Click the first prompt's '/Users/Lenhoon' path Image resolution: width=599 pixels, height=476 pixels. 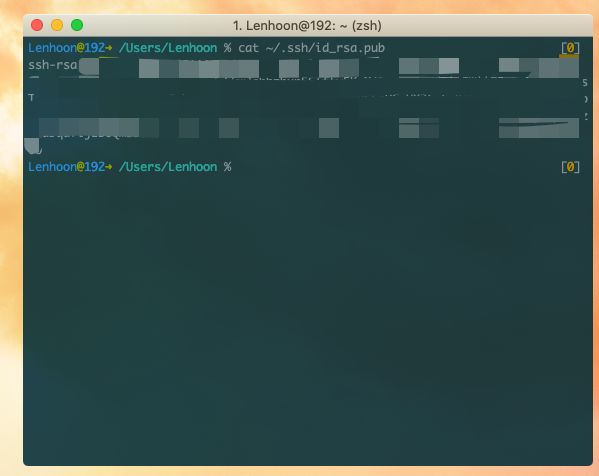168,48
